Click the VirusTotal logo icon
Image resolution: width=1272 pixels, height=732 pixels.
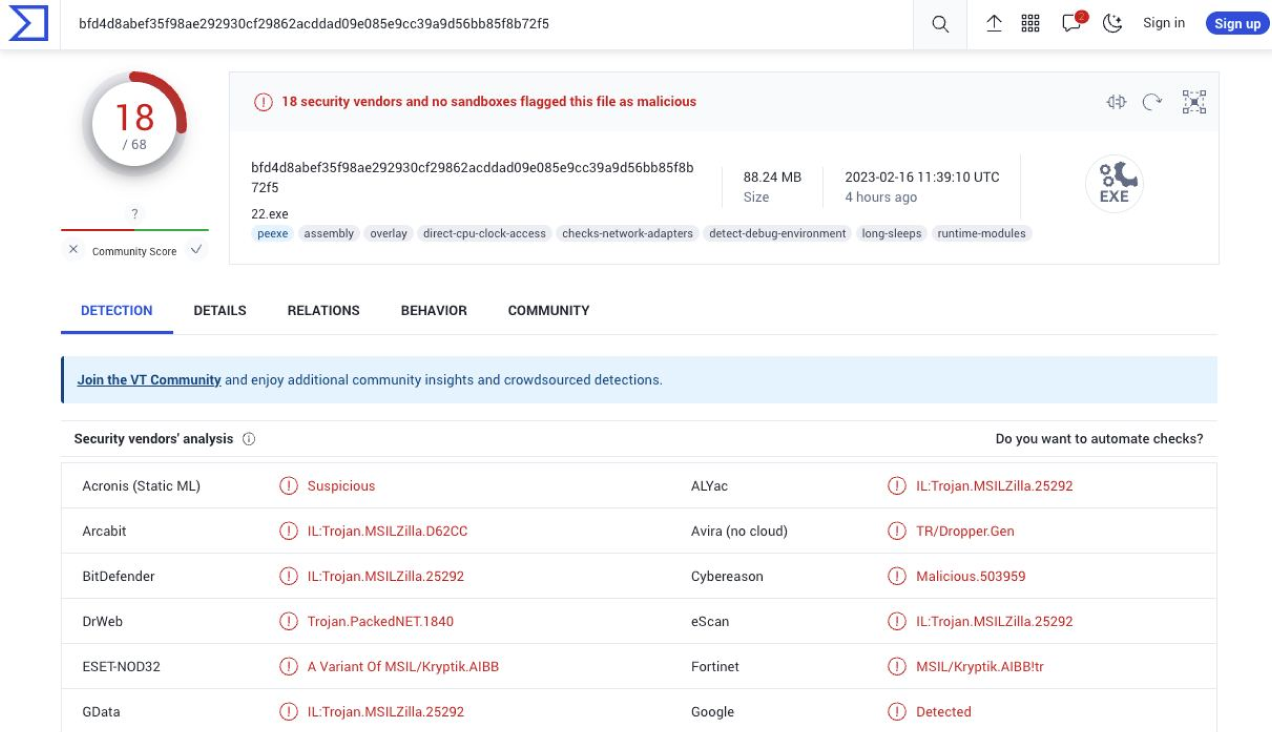coord(28,24)
